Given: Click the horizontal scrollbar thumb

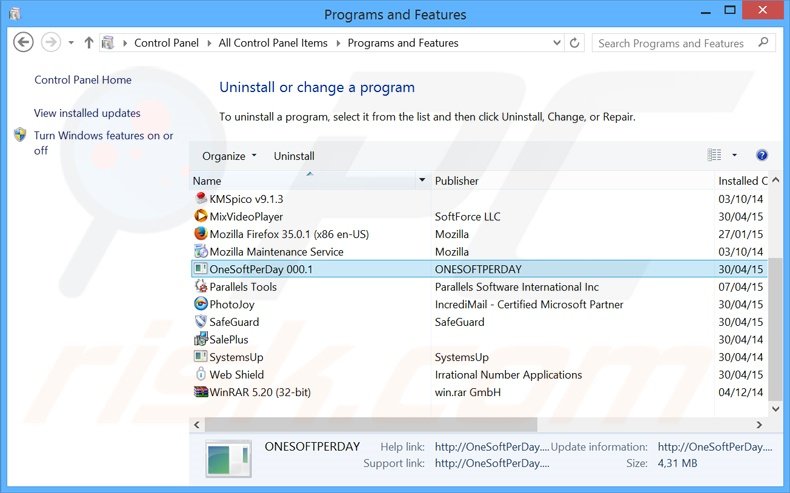Looking at the screenshot, I should pyautogui.click(x=371, y=425).
